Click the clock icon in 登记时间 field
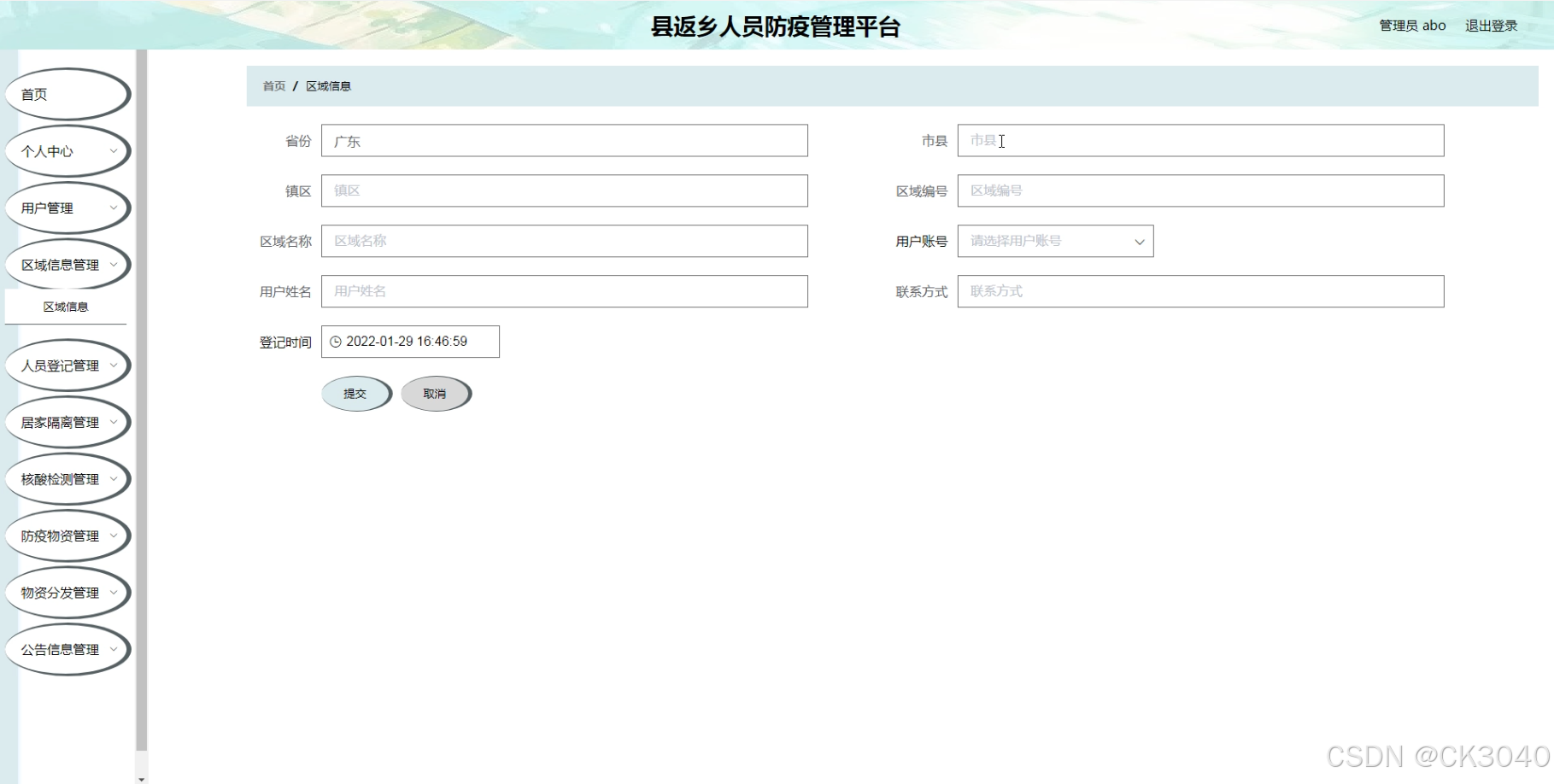Image resolution: width=1554 pixels, height=784 pixels. click(x=336, y=342)
